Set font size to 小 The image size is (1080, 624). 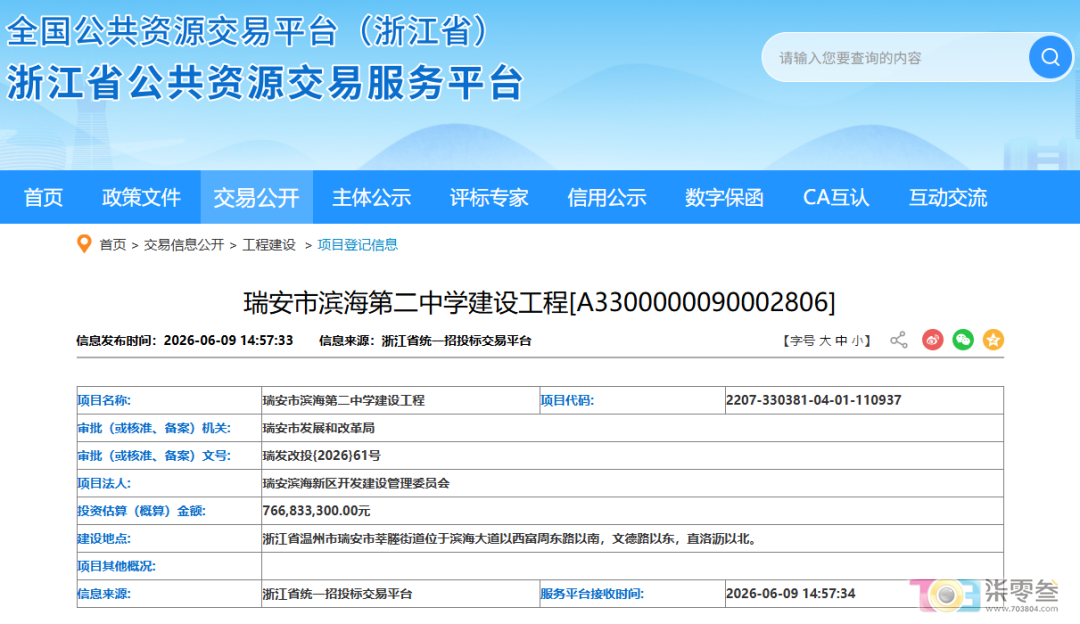click(857, 341)
